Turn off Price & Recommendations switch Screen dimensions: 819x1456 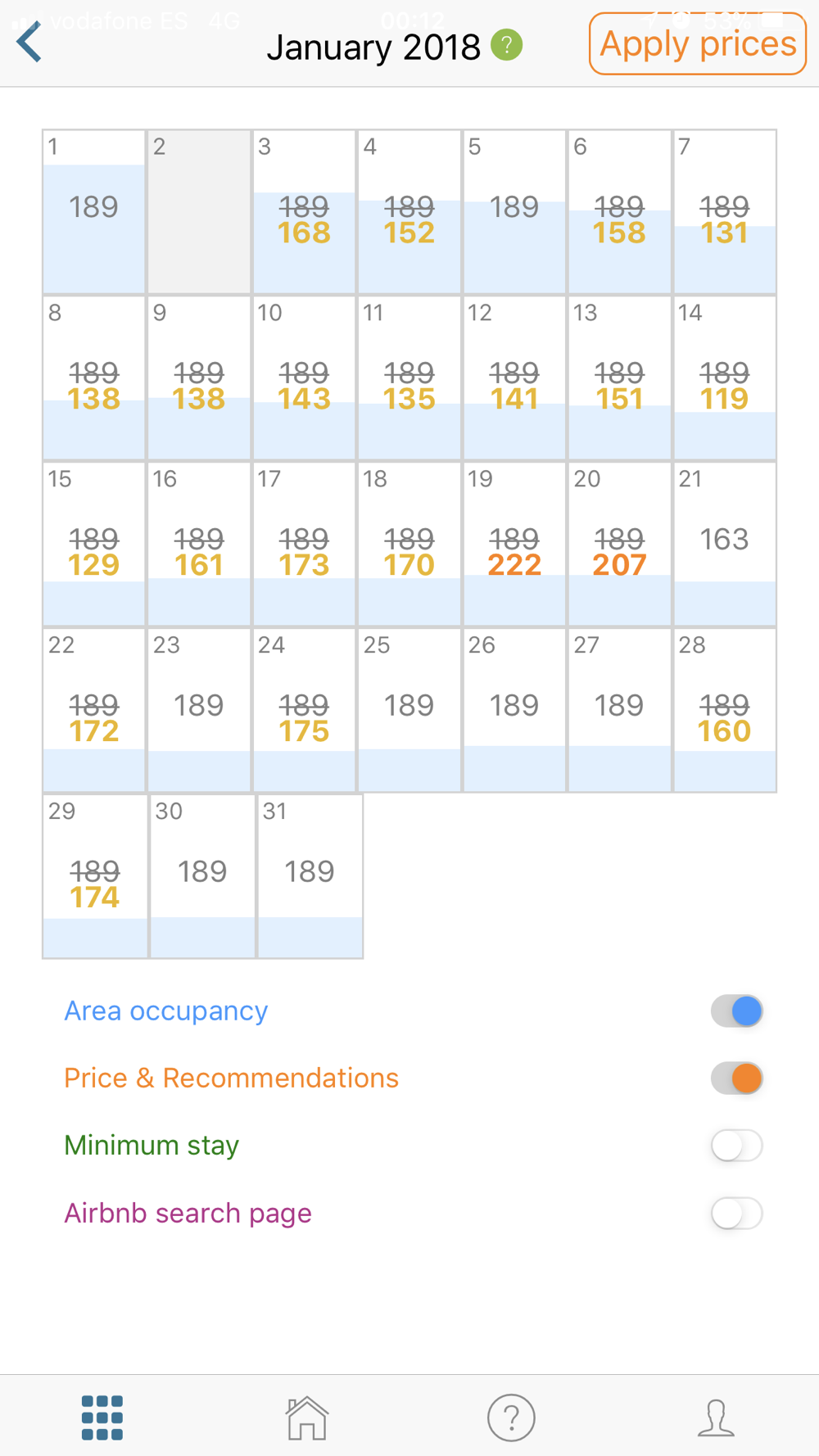point(736,1078)
